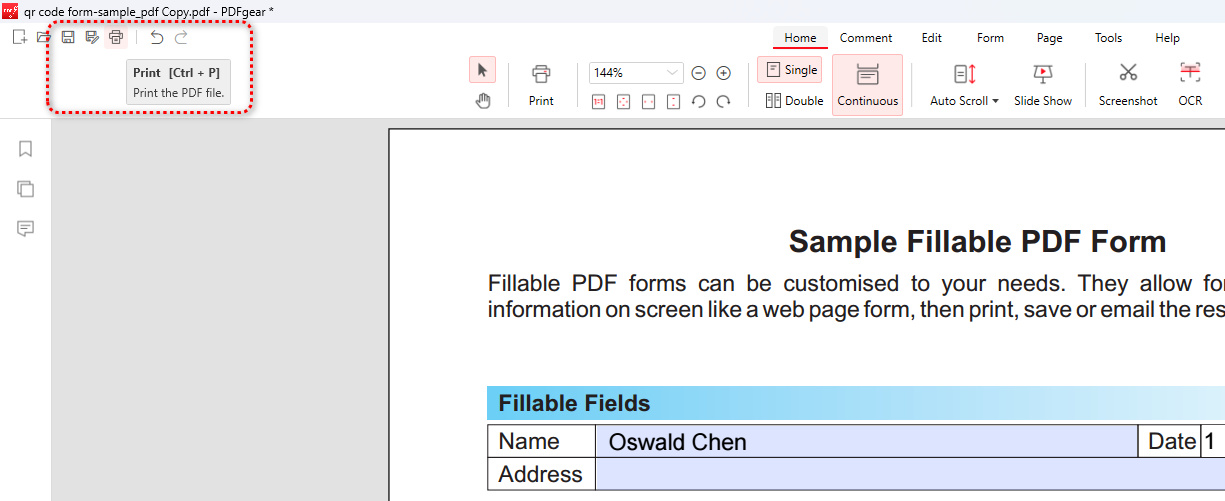1225x501 pixels.
Task: Open the bookmarks sidebar panel
Action: coord(26,149)
